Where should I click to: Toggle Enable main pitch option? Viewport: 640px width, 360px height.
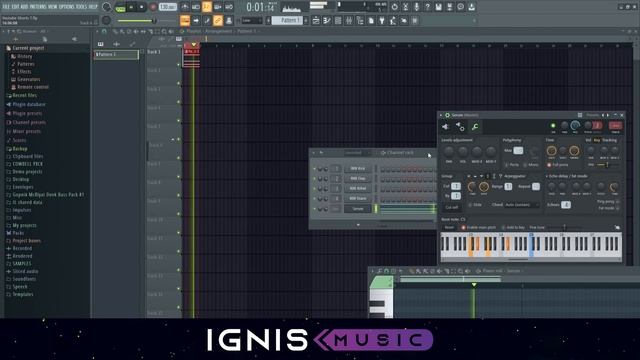pyautogui.click(x=478, y=227)
